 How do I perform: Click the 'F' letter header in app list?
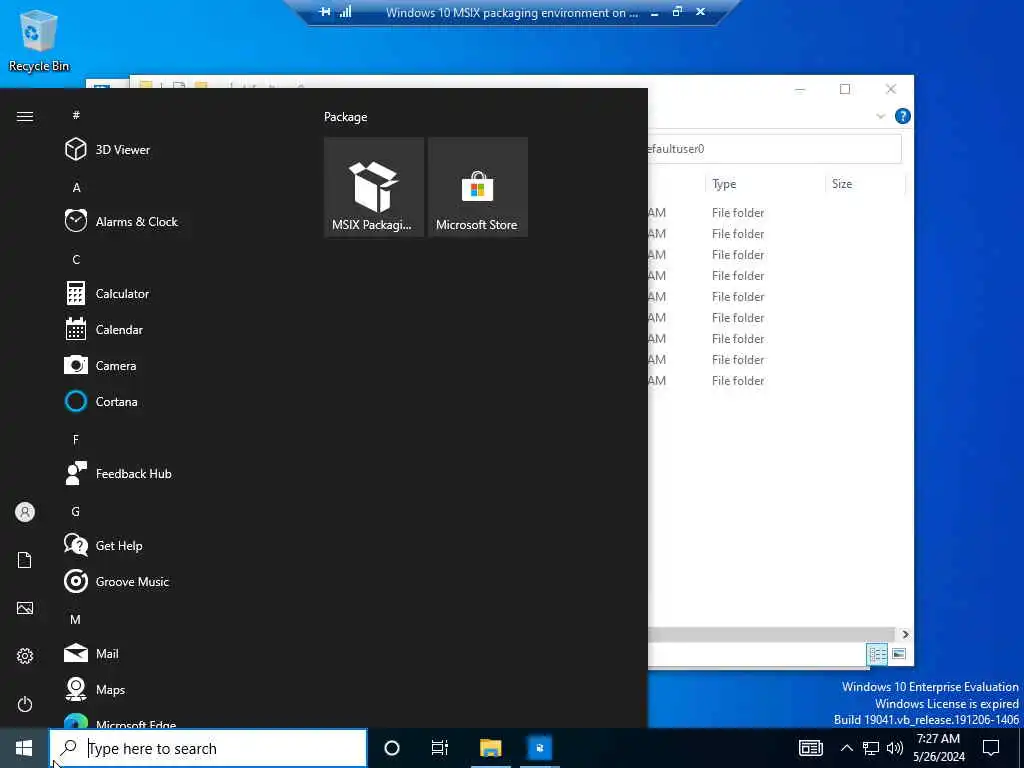pos(76,440)
